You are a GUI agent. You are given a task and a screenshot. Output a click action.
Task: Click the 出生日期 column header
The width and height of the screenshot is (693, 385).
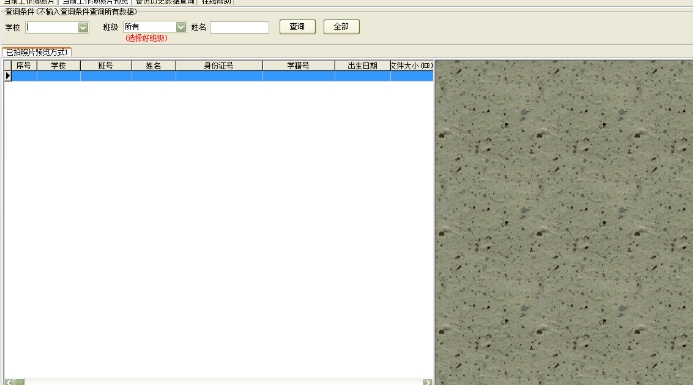click(x=362, y=65)
